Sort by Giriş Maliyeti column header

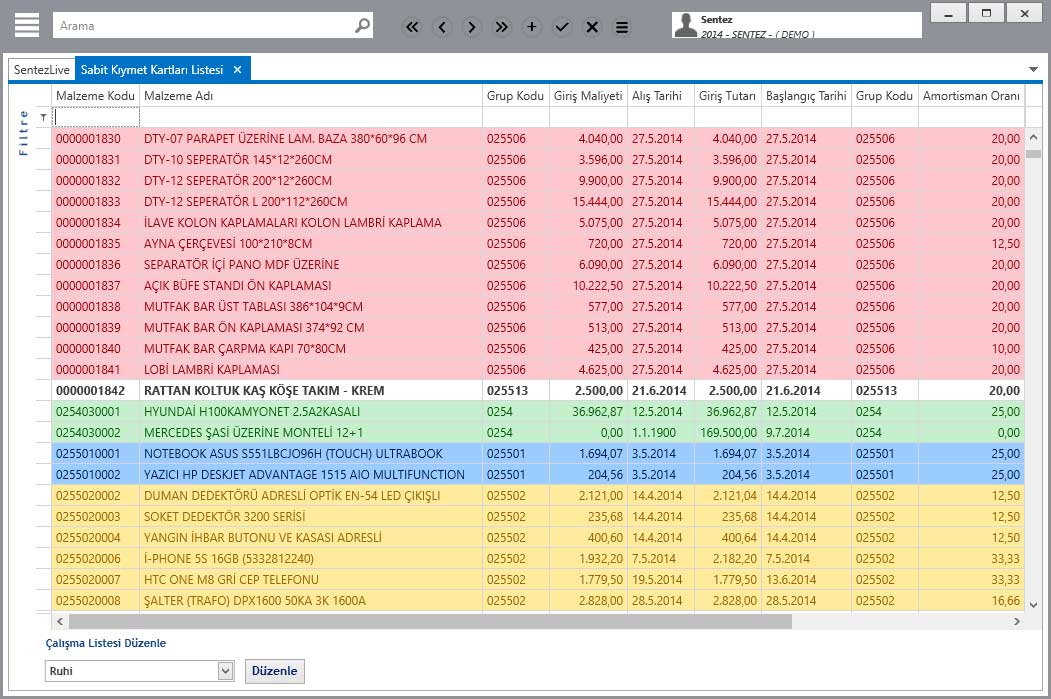pyautogui.click(x=588, y=96)
